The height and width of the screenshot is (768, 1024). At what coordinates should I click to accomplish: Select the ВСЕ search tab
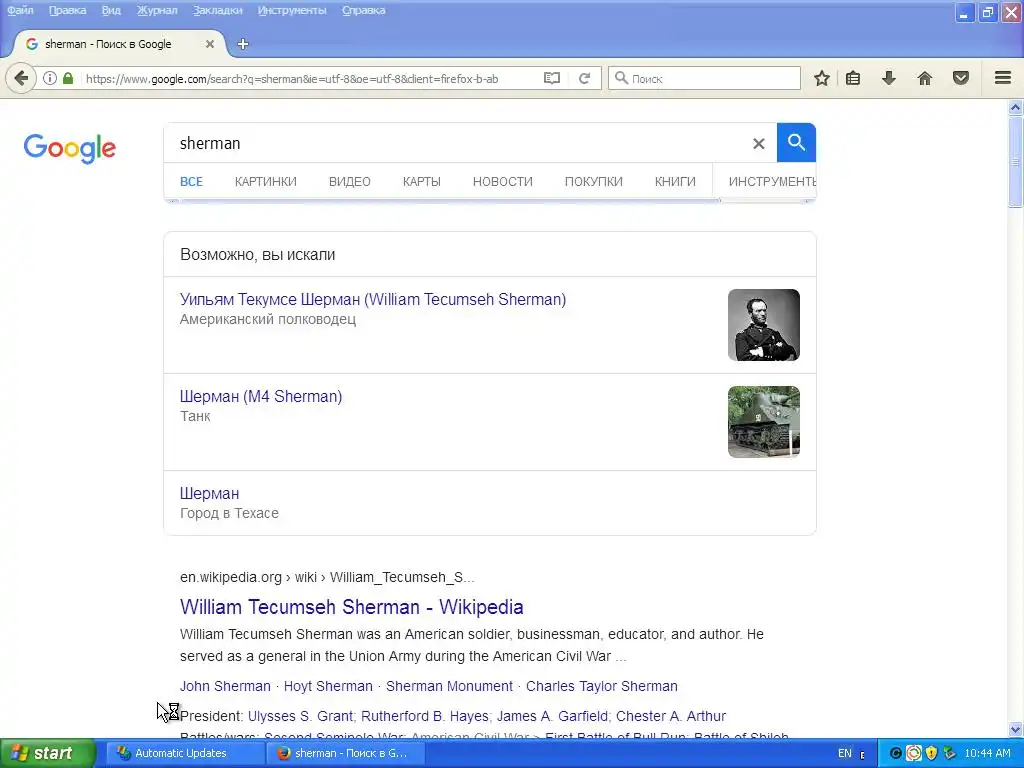tap(191, 182)
